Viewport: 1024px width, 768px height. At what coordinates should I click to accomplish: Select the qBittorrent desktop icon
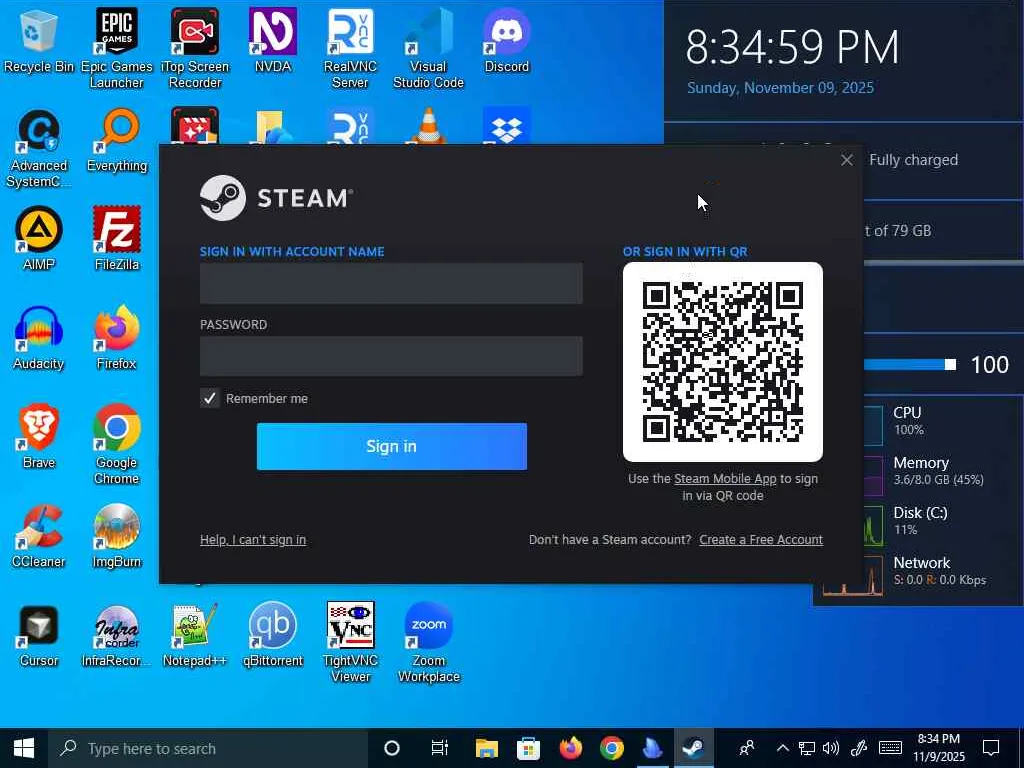point(272,635)
